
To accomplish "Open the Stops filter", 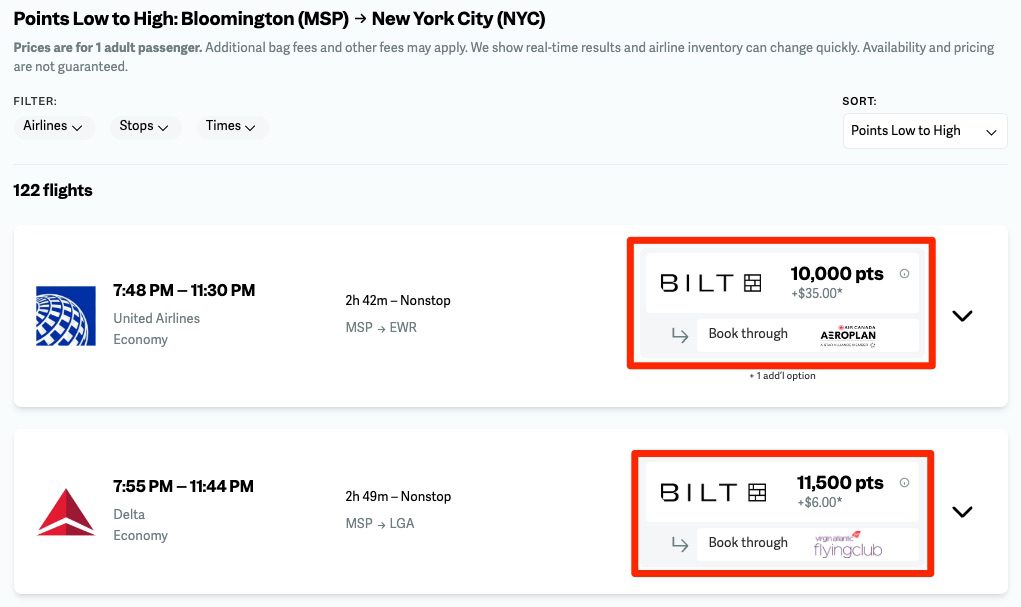I will click(x=144, y=126).
